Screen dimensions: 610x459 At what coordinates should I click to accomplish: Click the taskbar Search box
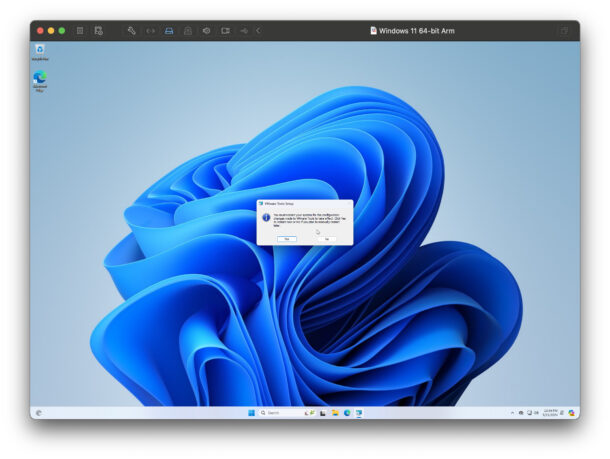coord(275,412)
